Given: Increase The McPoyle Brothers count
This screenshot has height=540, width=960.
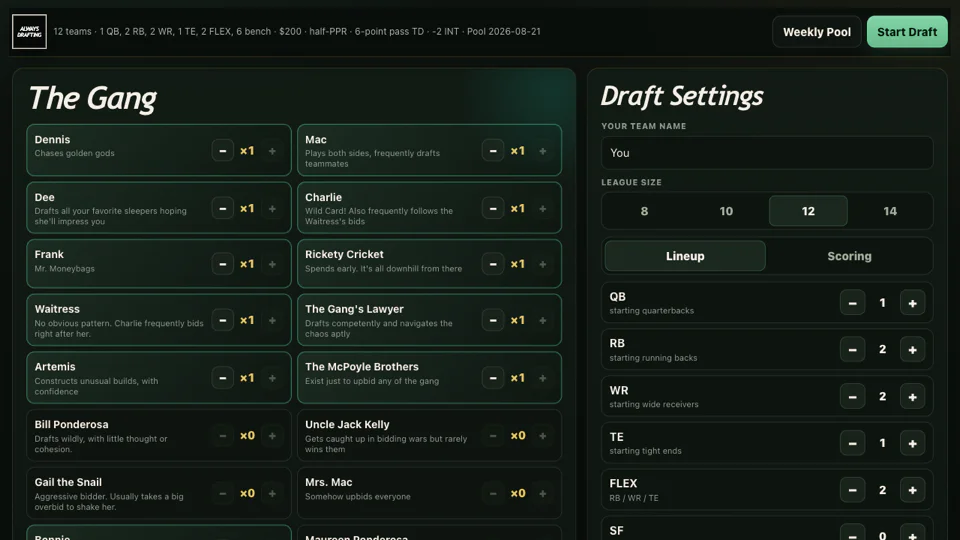Looking at the screenshot, I should (x=542, y=378).
